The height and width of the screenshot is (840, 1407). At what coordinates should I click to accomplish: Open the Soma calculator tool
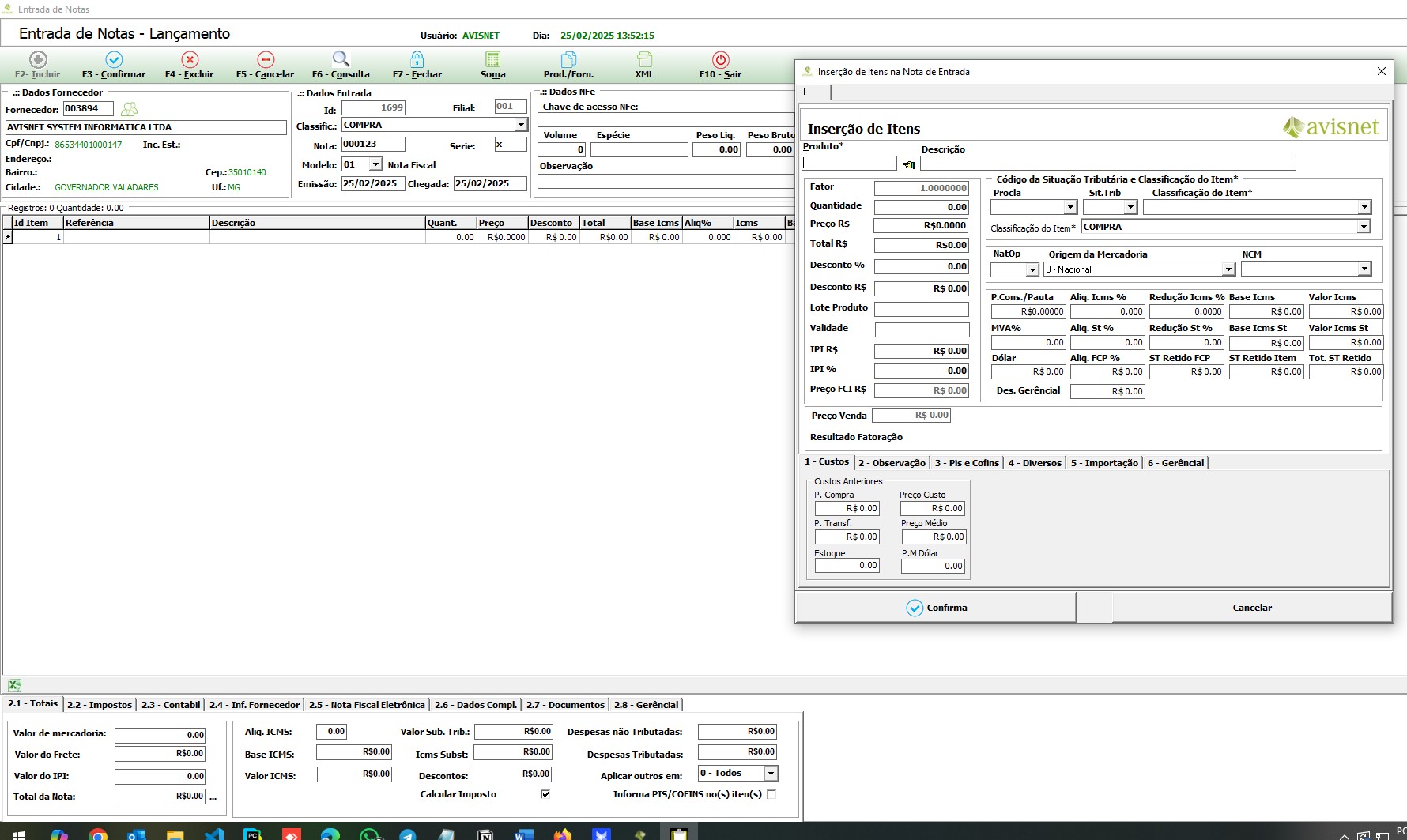pos(492,60)
